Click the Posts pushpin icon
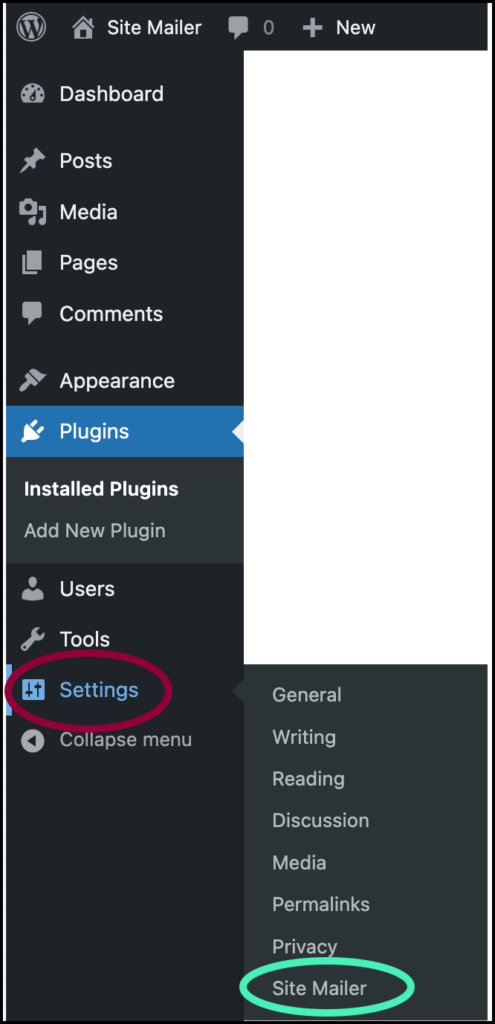Image resolution: width=495 pixels, height=1024 pixels. (32, 161)
